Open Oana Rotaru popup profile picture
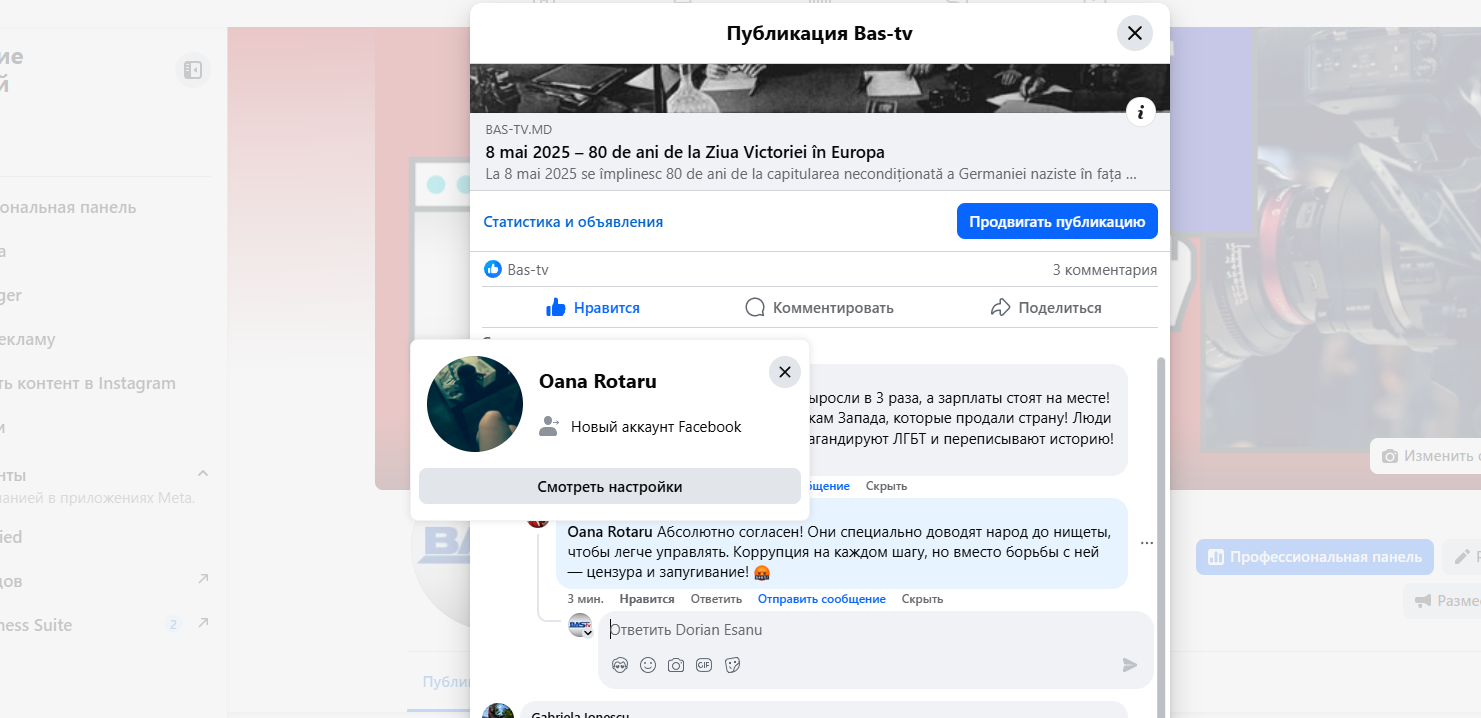 [x=475, y=404]
